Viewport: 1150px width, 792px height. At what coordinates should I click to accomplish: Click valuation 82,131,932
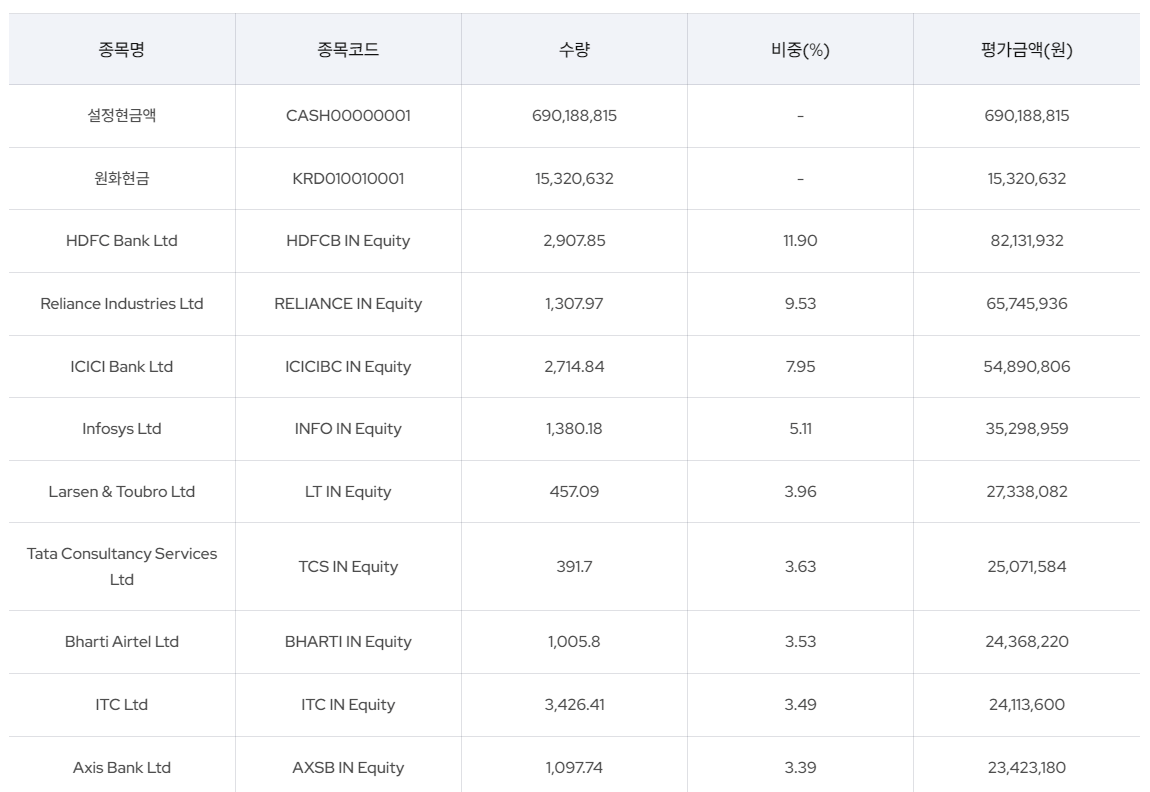tap(1027, 241)
